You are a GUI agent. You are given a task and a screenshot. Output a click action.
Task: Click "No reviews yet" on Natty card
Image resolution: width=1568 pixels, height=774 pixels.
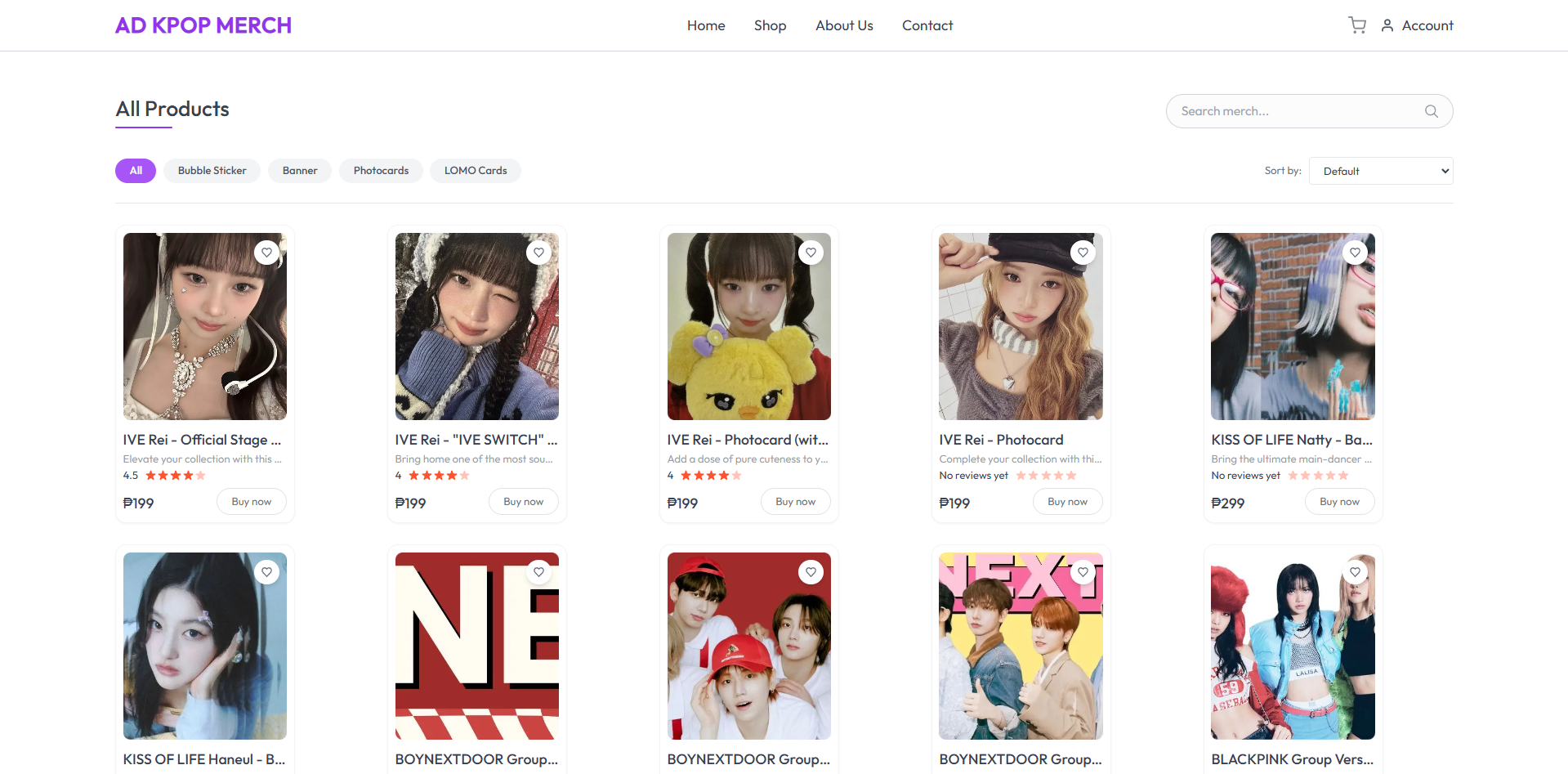pyautogui.click(x=1246, y=476)
